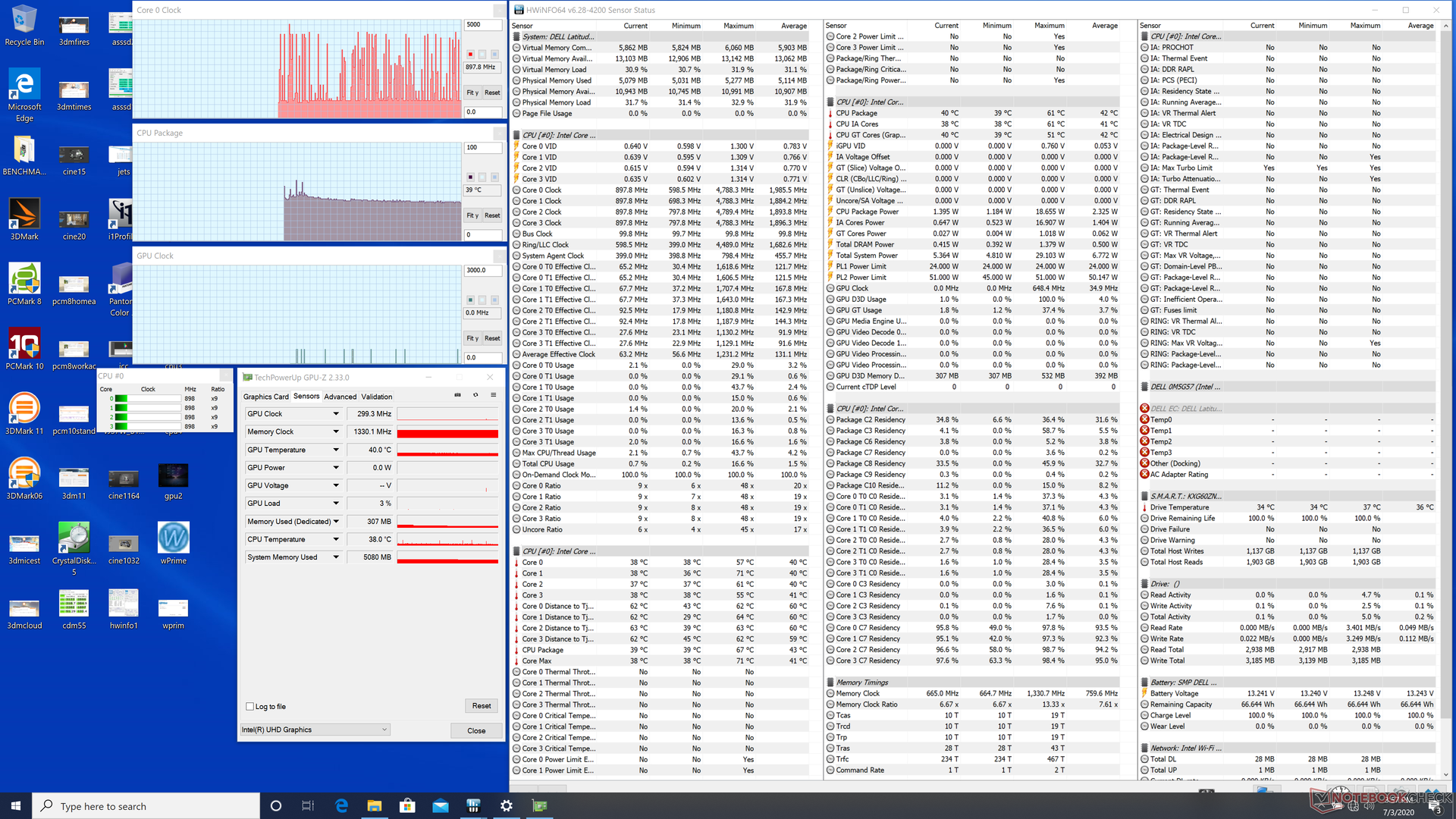Enable the Log to file checkbox
This screenshot has height=819, width=1456.
coord(249,707)
